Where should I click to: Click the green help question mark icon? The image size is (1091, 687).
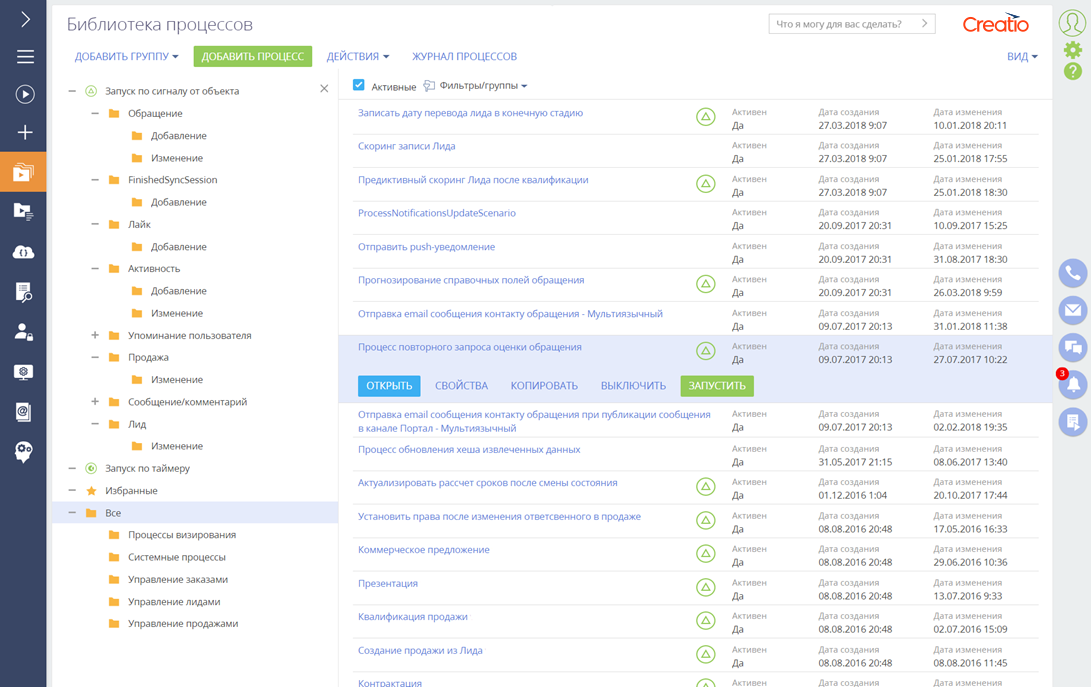[1072, 72]
